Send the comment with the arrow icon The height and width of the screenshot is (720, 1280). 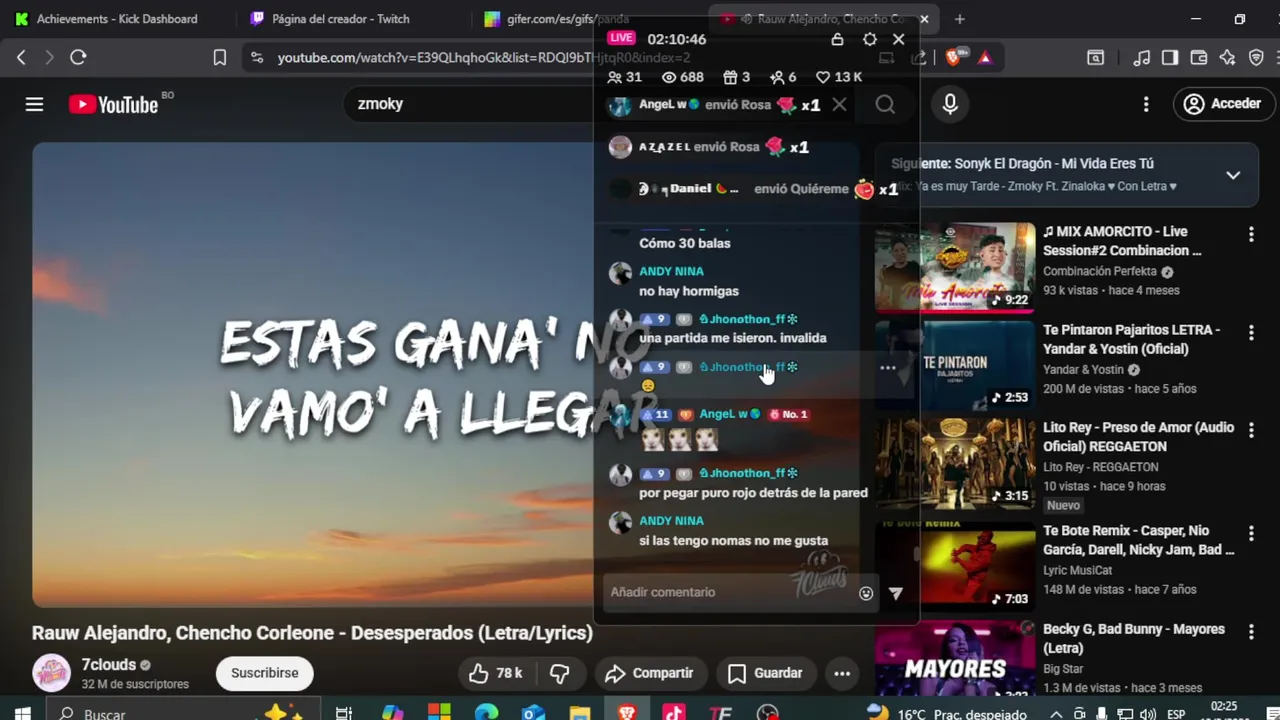click(x=896, y=593)
